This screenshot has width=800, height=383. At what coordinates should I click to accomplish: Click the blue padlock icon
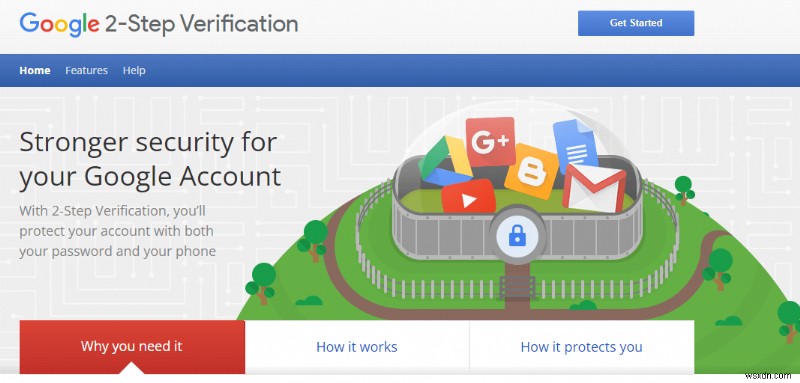pos(517,236)
